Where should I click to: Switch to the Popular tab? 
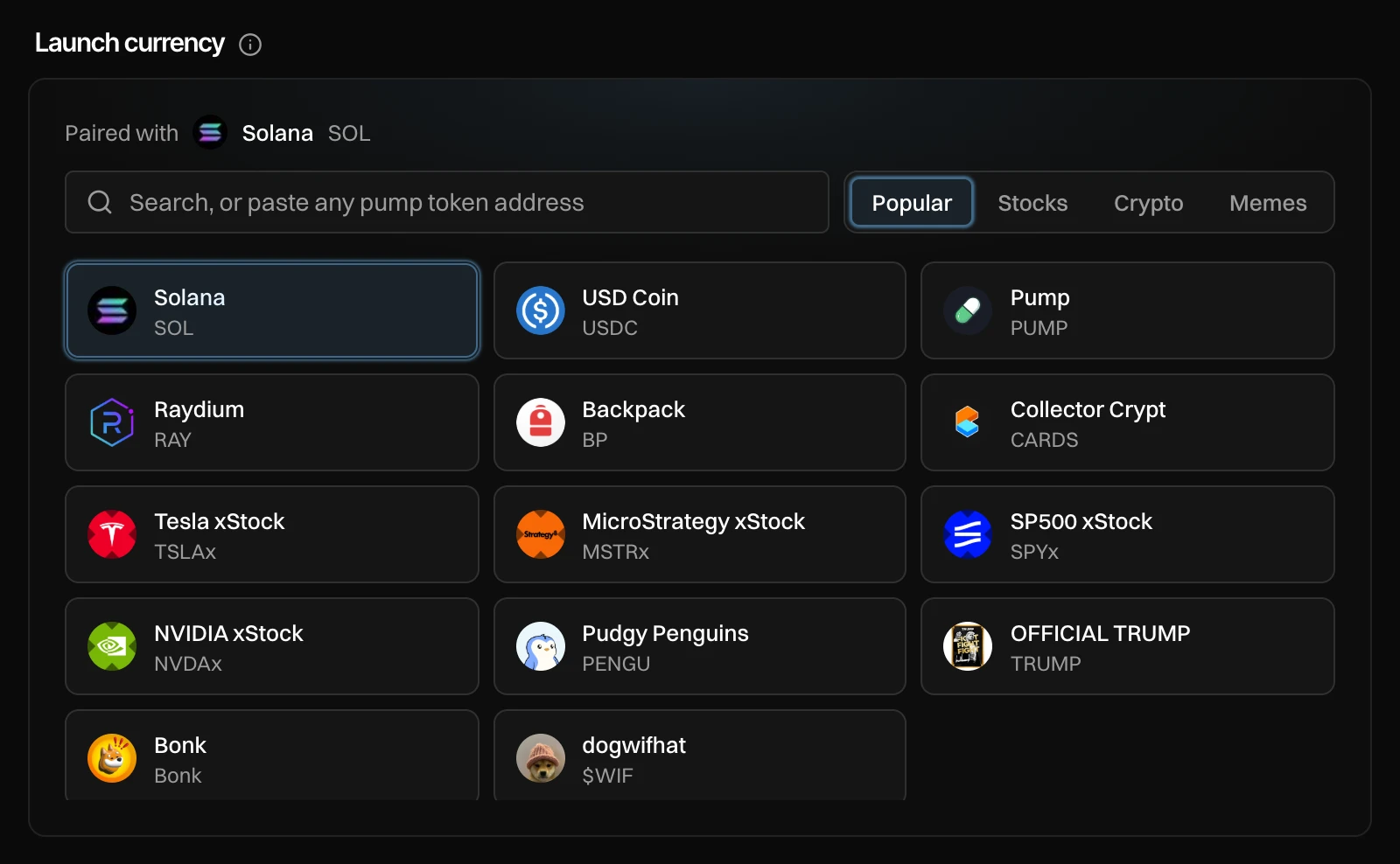point(912,202)
